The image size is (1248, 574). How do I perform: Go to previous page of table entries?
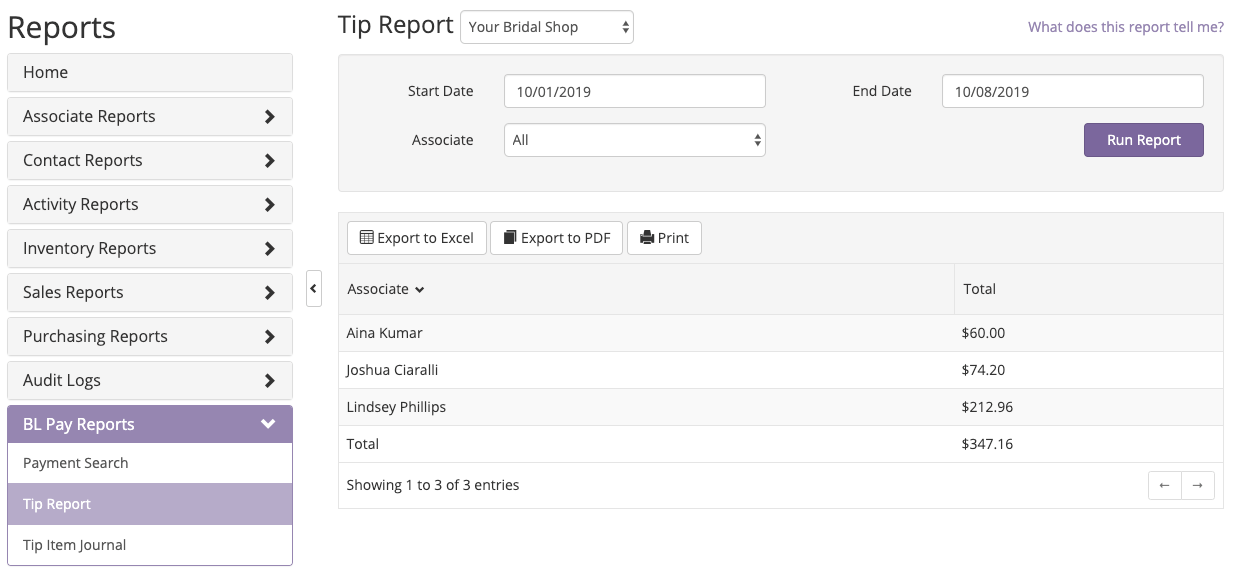click(x=1164, y=486)
